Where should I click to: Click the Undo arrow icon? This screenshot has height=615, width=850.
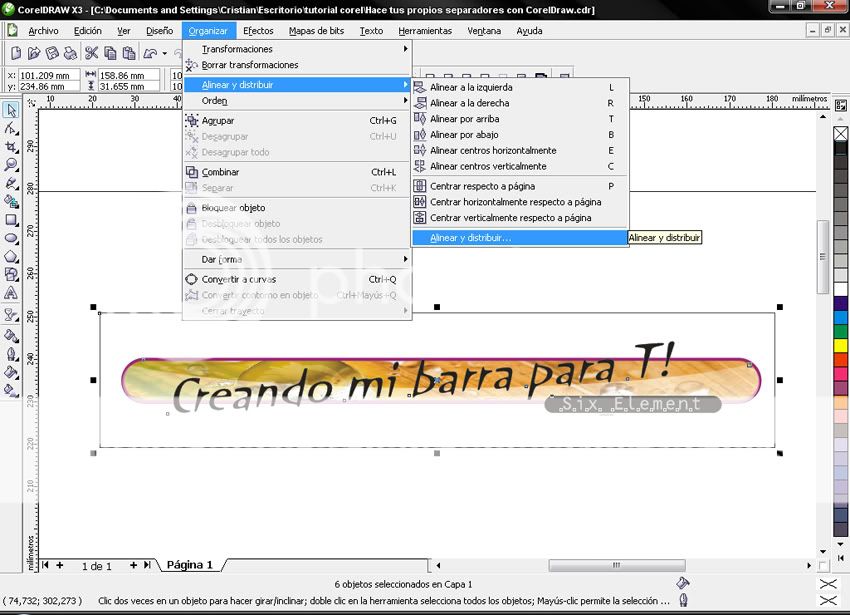[150, 53]
